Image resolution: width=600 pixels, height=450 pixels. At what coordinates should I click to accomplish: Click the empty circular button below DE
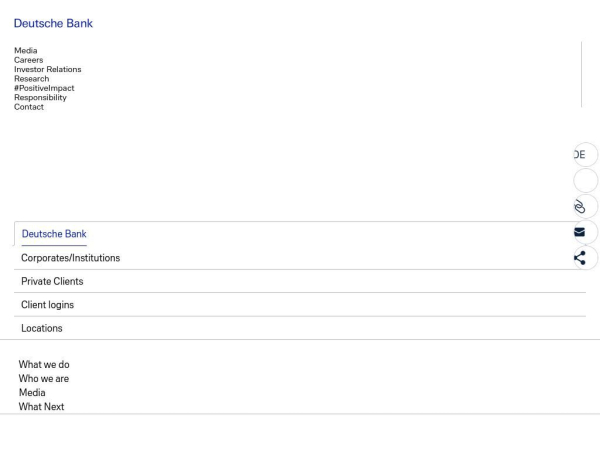point(585,181)
